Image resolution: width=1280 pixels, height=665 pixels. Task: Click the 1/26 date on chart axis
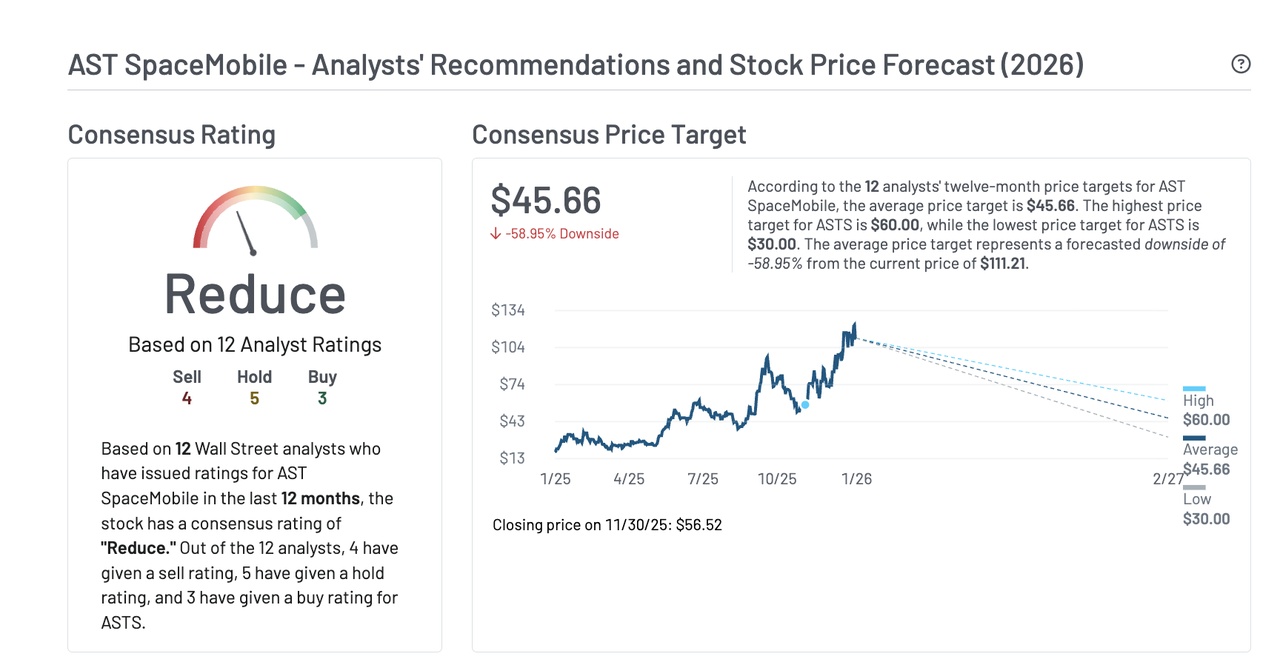click(x=856, y=479)
